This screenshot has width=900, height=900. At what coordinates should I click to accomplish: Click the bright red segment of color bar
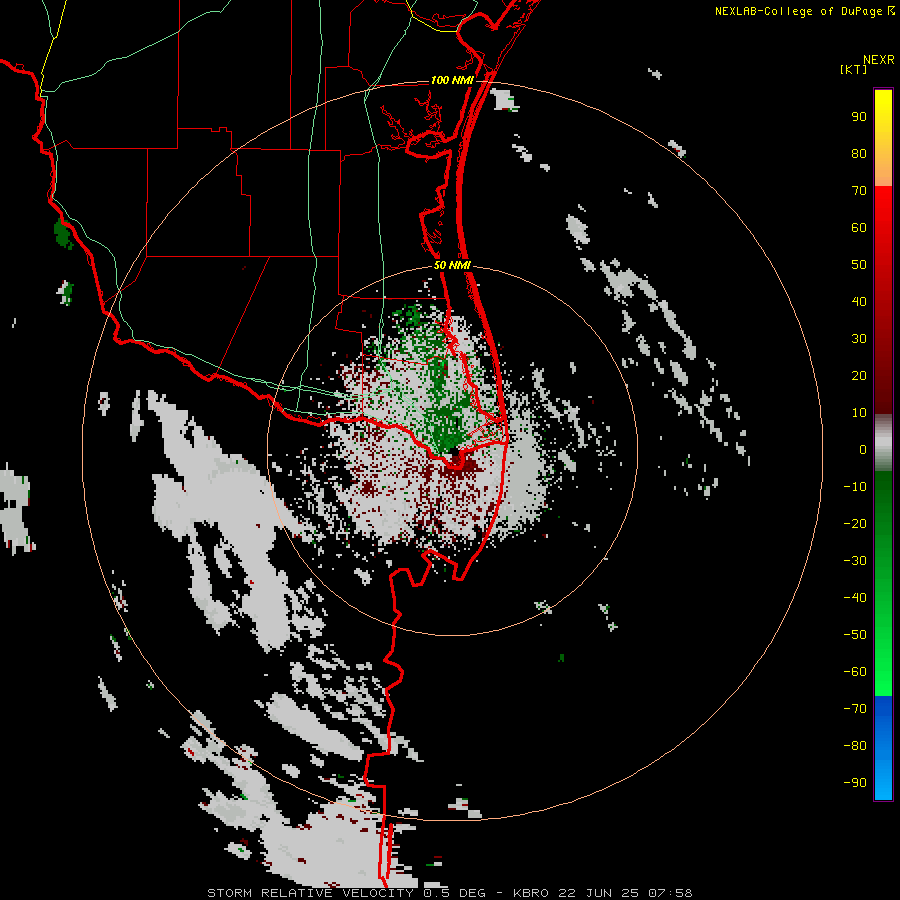[x=883, y=300]
